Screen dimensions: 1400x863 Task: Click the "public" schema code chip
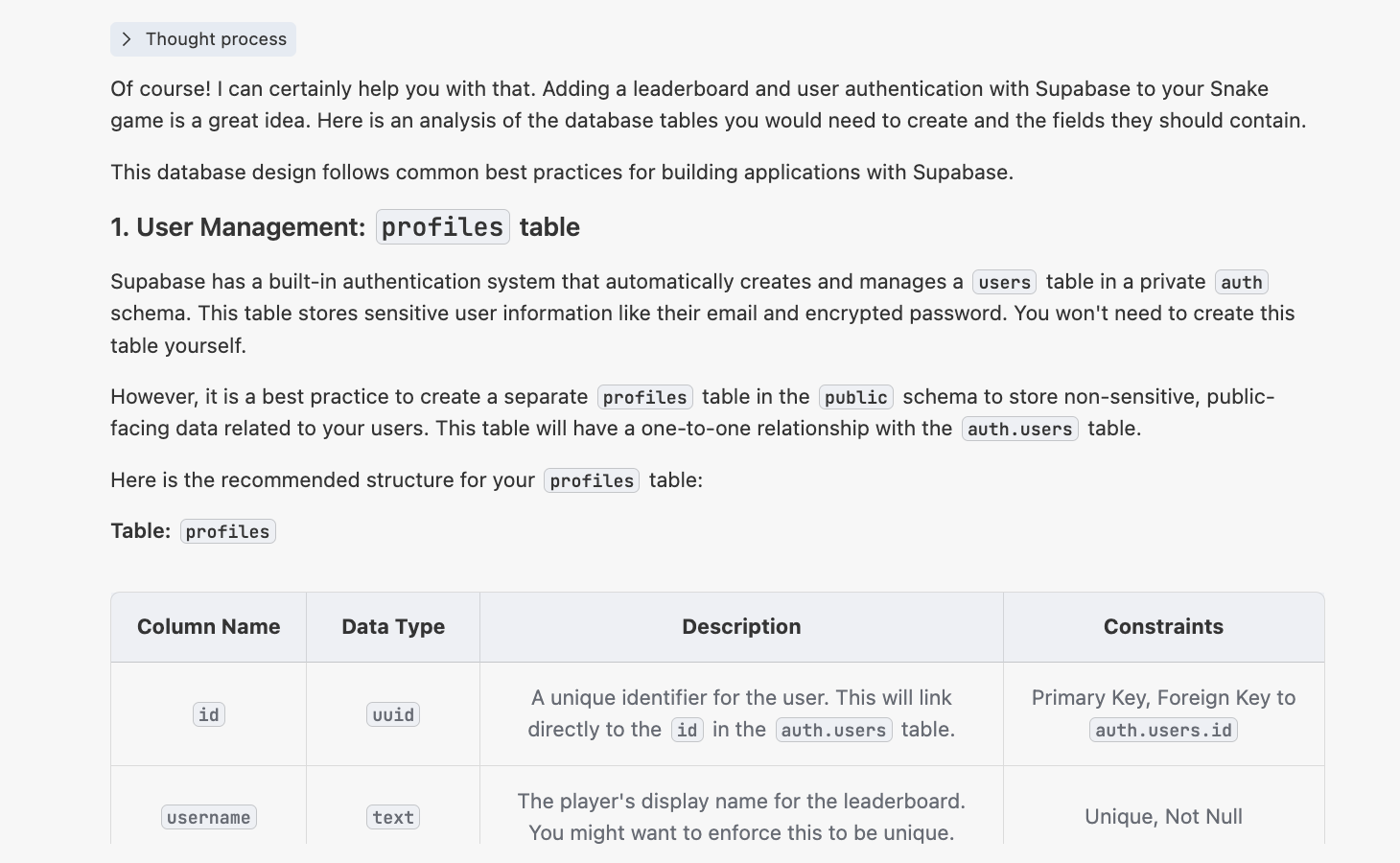[855, 398]
